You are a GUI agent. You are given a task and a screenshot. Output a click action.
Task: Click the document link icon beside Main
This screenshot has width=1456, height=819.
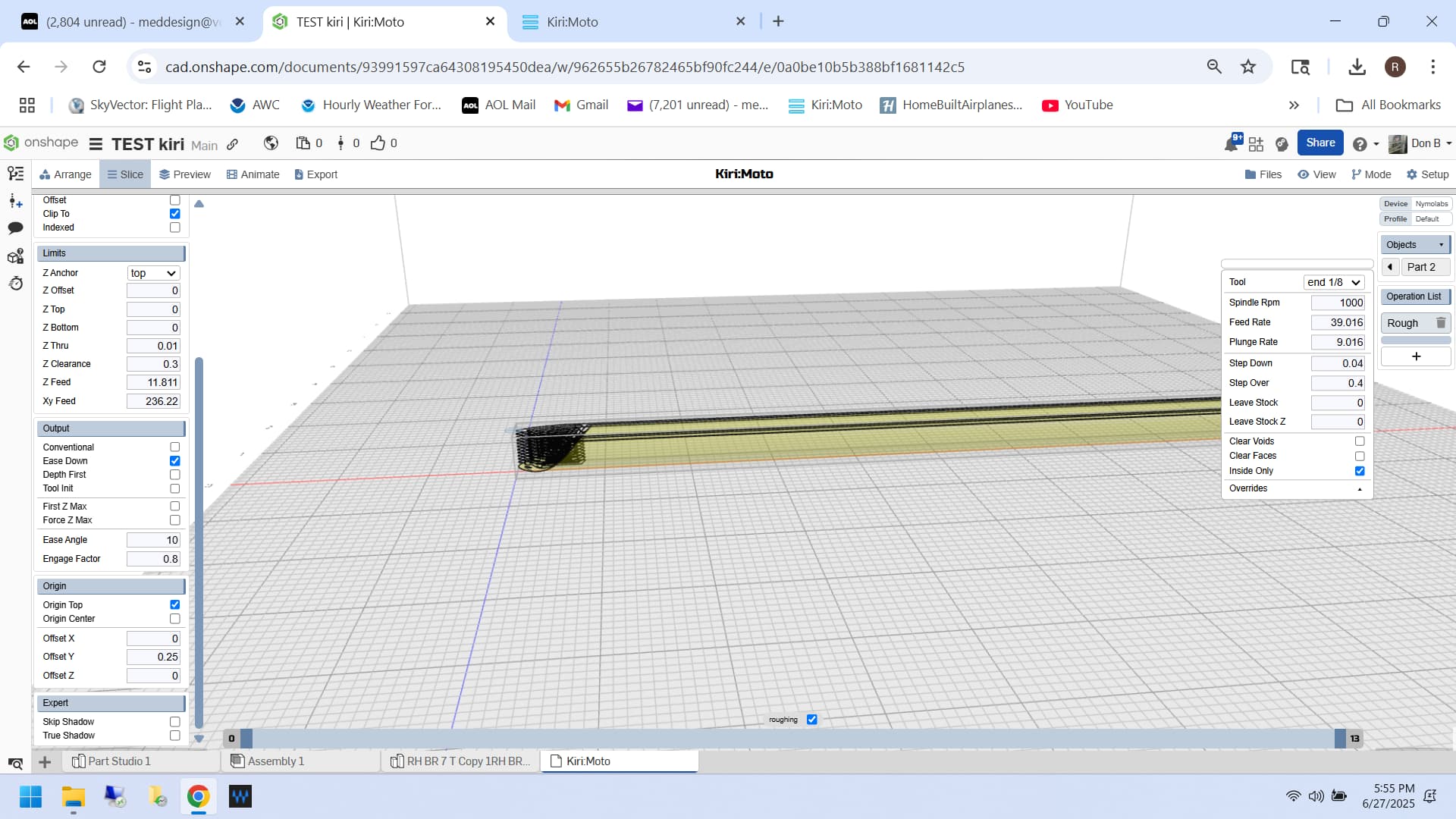(x=233, y=144)
